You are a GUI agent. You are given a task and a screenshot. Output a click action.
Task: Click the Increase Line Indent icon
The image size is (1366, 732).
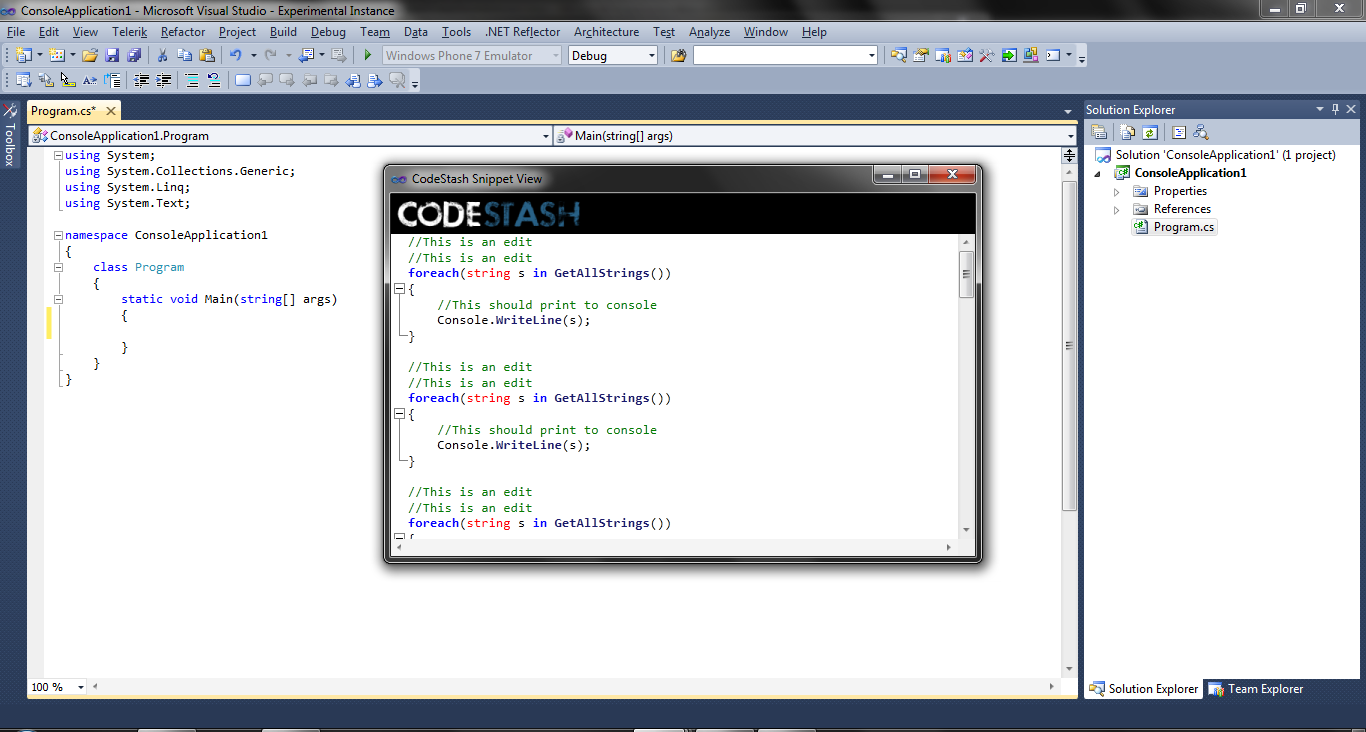point(164,80)
